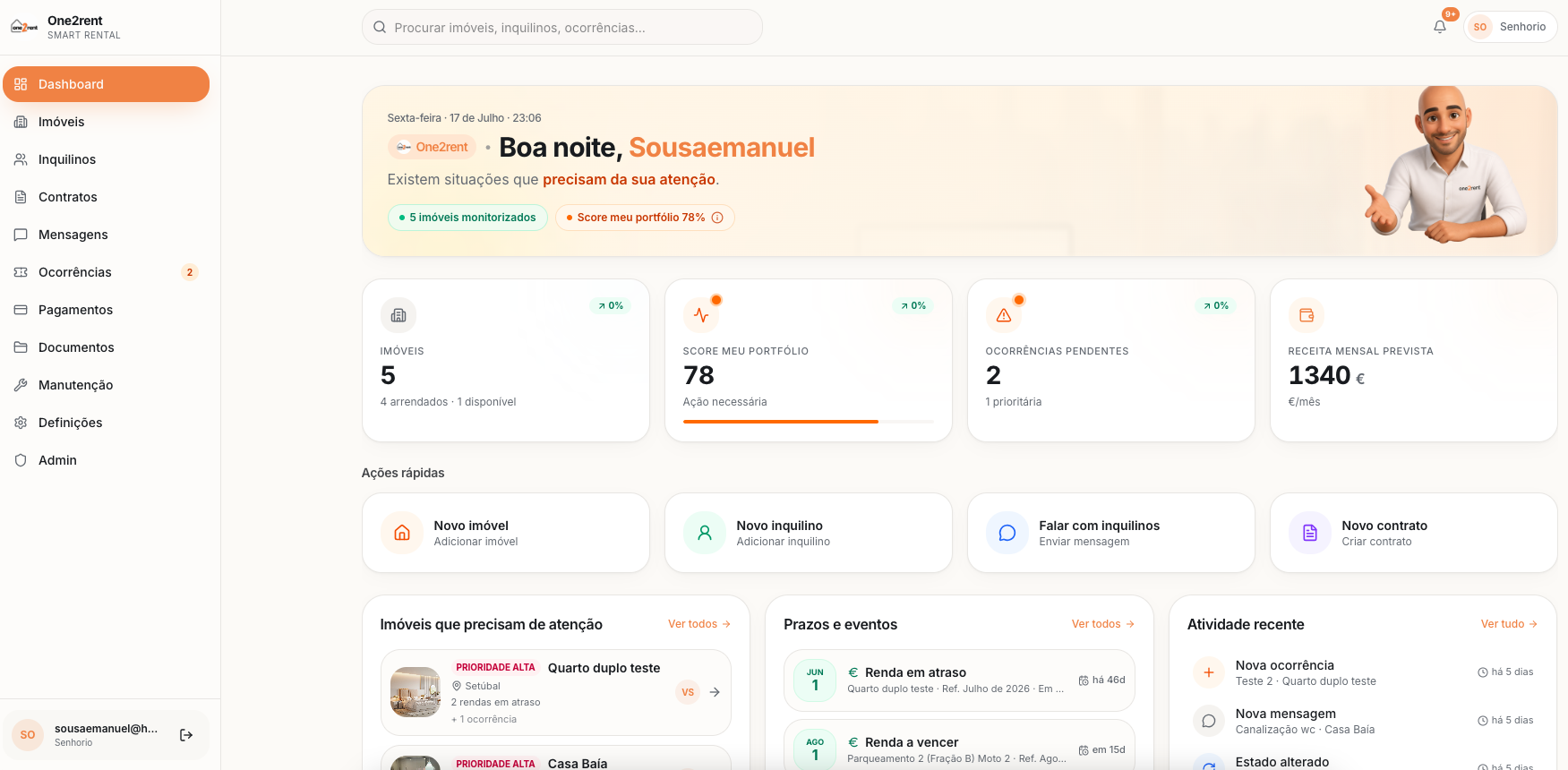1568x770 pixels.
Task: Click Novo imóvel quick action
Action: pyautogui.click(x=506, y=533)
